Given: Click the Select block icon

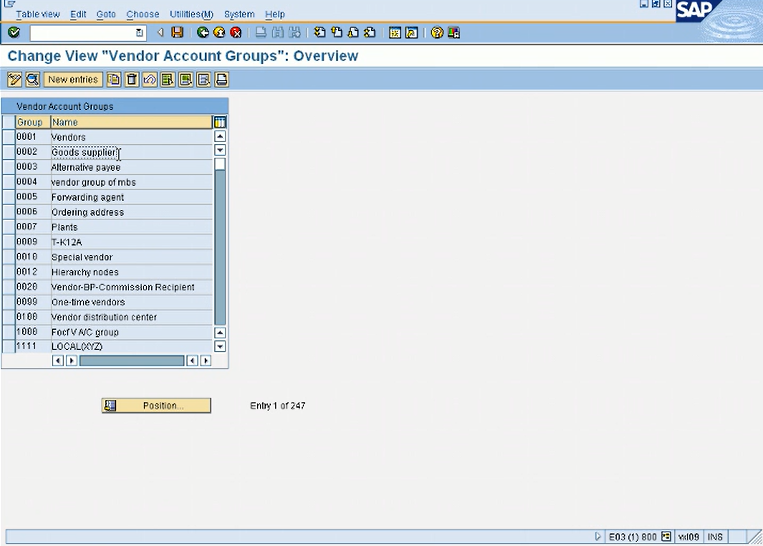Looking at the screenshot, I should [x=186, y=79].
